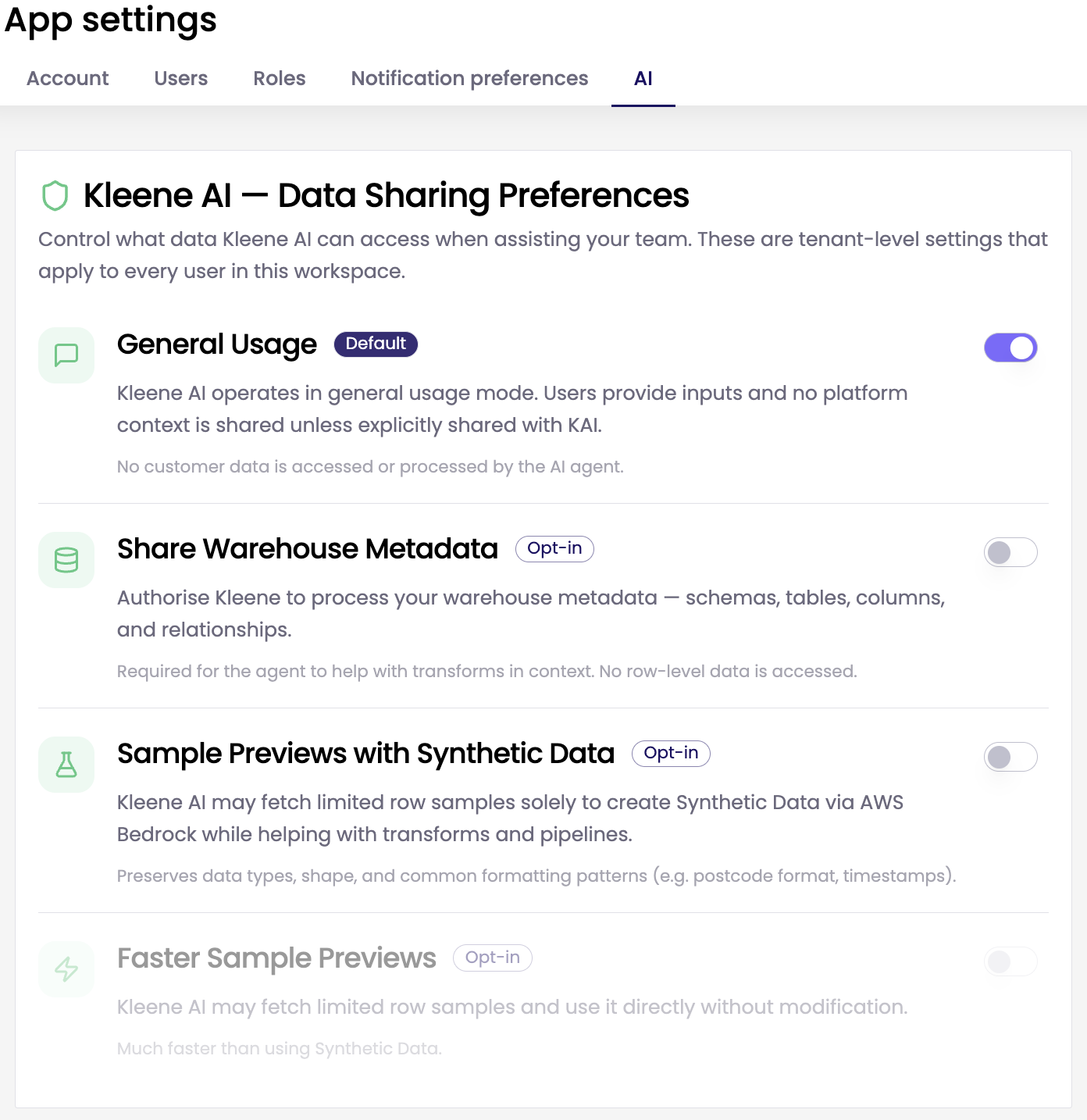Click the 'Authorise Kleene to process' description

531,614
